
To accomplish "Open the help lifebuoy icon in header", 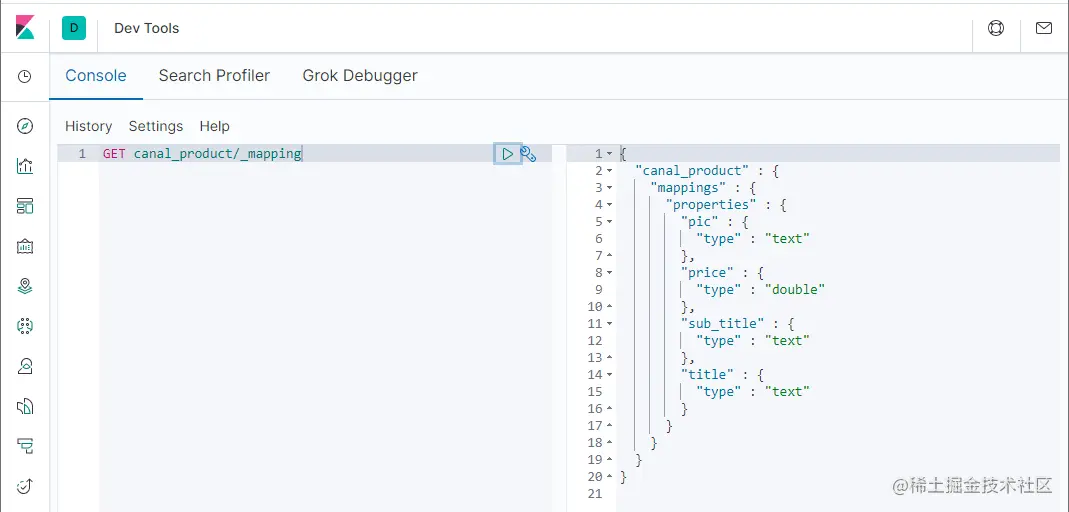I will click(x=996, y=28).
